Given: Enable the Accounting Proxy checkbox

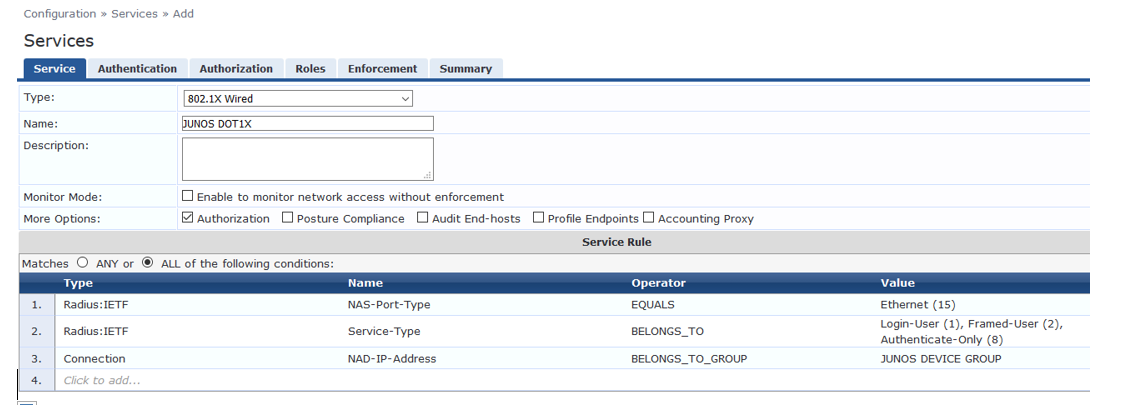Looking at the screenshot, I should click(648, 218).
